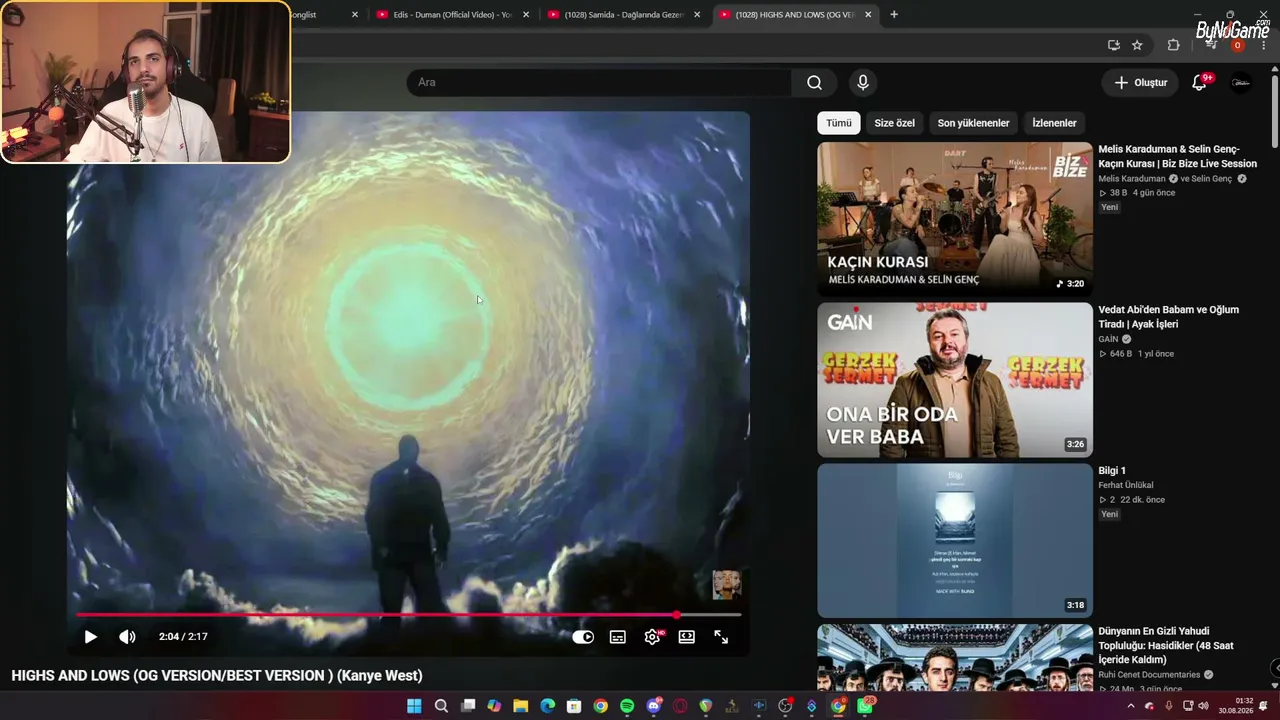Switch to theater mode in the player
Screen dimensions: 1280x720
[x=687, y=637]
